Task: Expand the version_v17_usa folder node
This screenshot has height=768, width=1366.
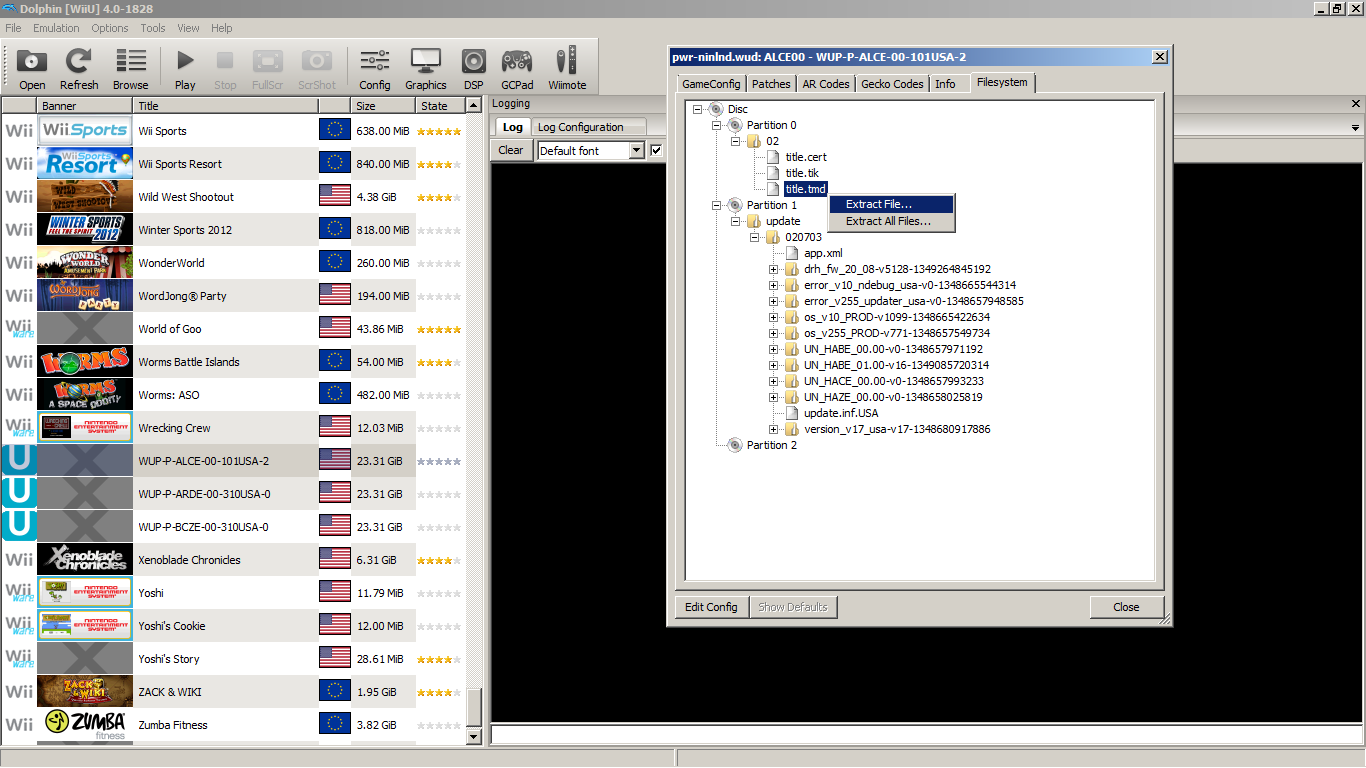Action: click(x=773, y=429)
